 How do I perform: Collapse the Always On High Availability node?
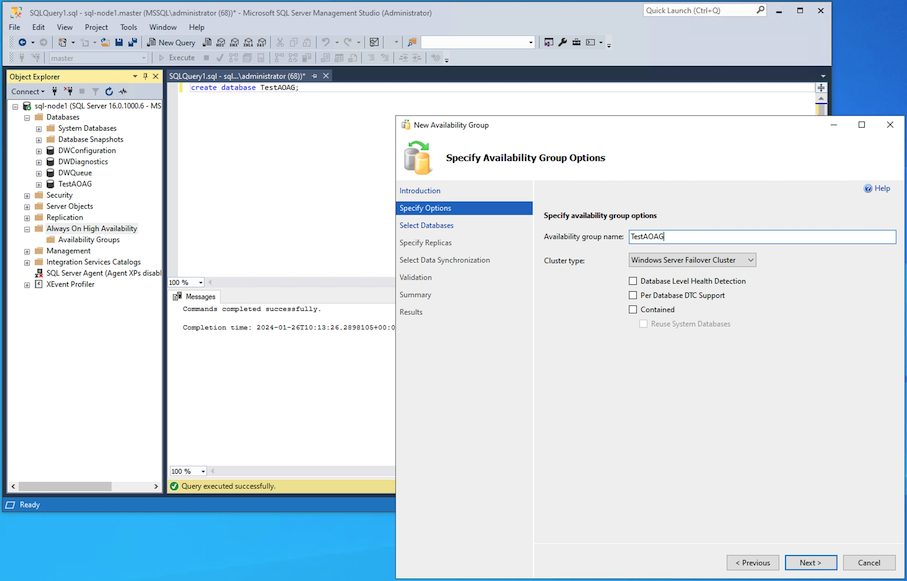coord(27,229)
